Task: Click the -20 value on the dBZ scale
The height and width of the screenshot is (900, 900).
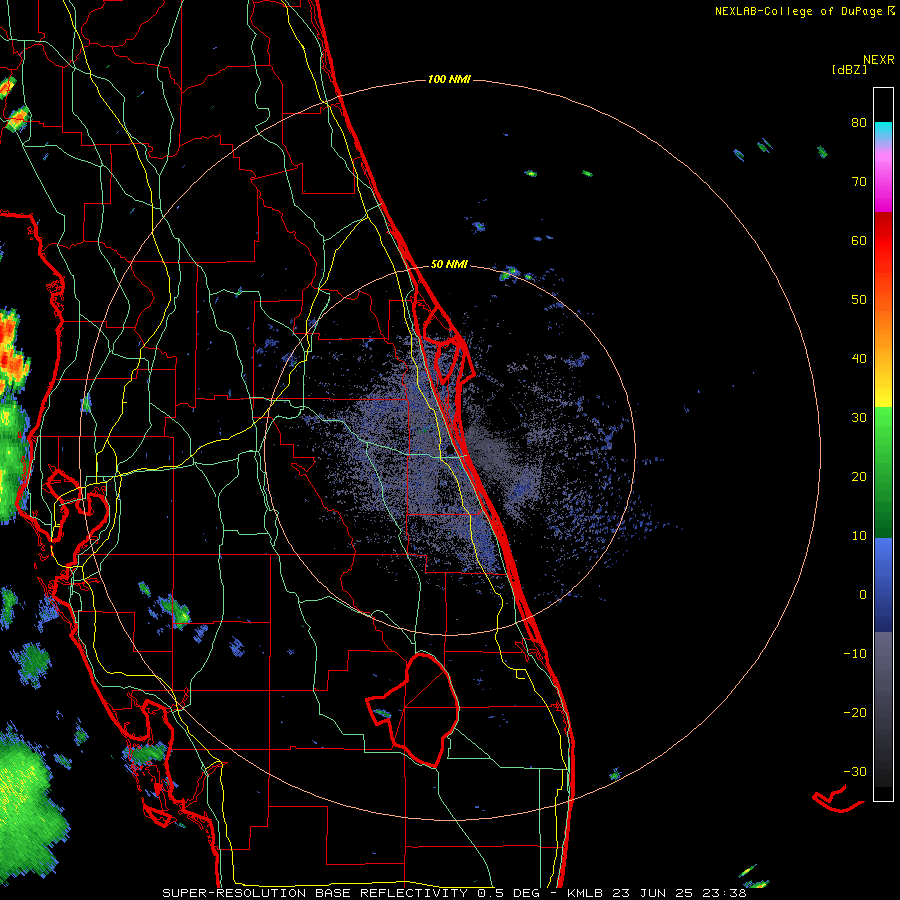Action: pos(855,712)
